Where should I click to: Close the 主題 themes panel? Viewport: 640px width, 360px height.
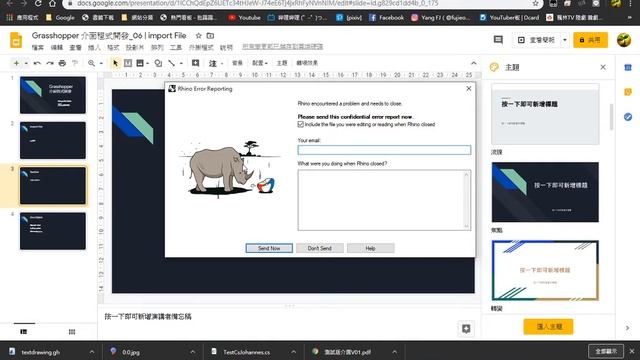pyautogui.click(x=603, y=67)
